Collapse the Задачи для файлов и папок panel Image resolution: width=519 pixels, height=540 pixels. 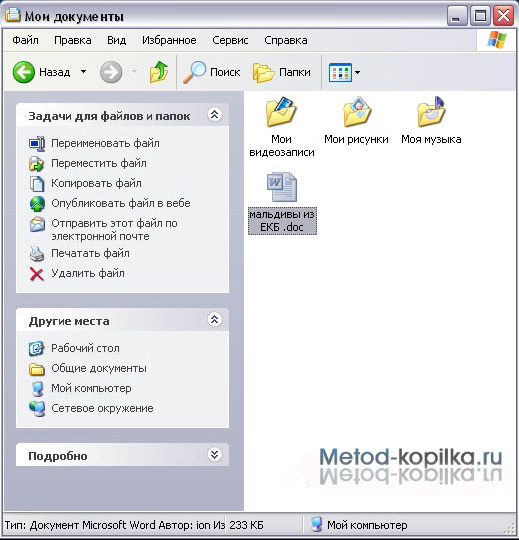214,114
